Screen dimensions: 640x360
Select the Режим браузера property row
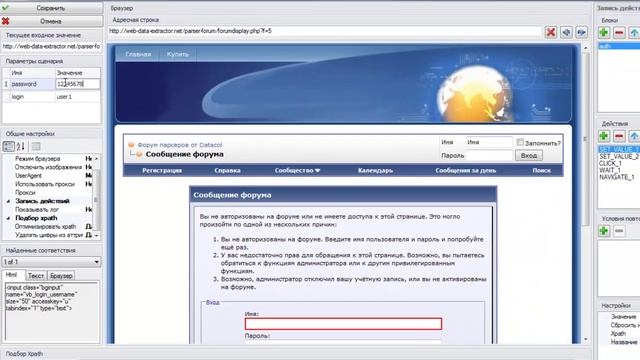tap(48, 158)
